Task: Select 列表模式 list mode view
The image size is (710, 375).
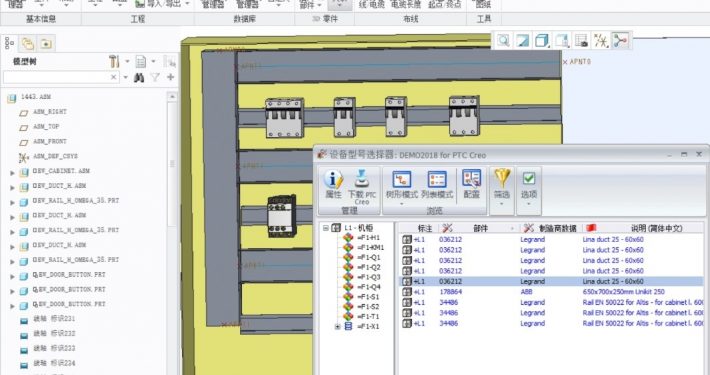Action: (x=437, y=185)
